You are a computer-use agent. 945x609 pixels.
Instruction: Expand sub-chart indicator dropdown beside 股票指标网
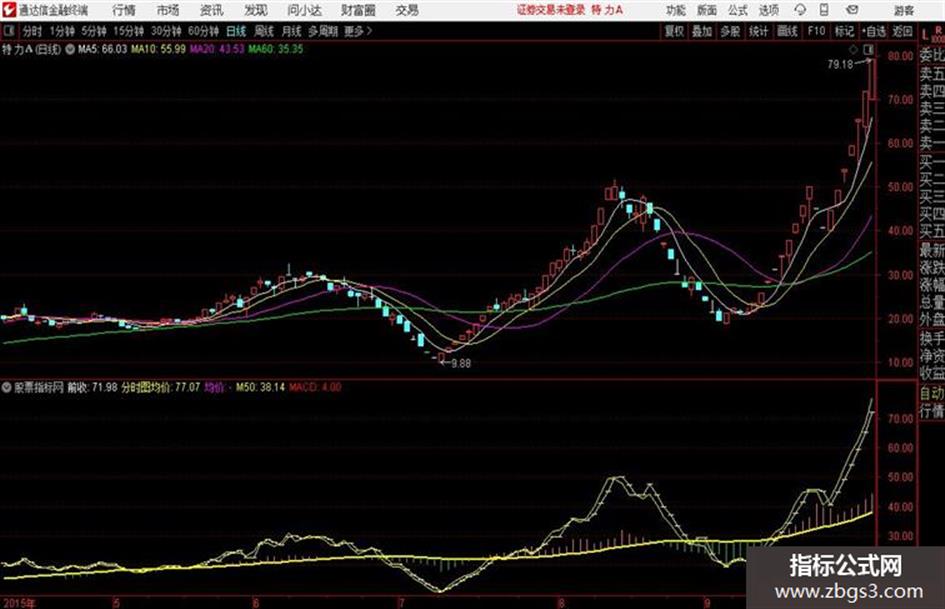click(7, 387)
